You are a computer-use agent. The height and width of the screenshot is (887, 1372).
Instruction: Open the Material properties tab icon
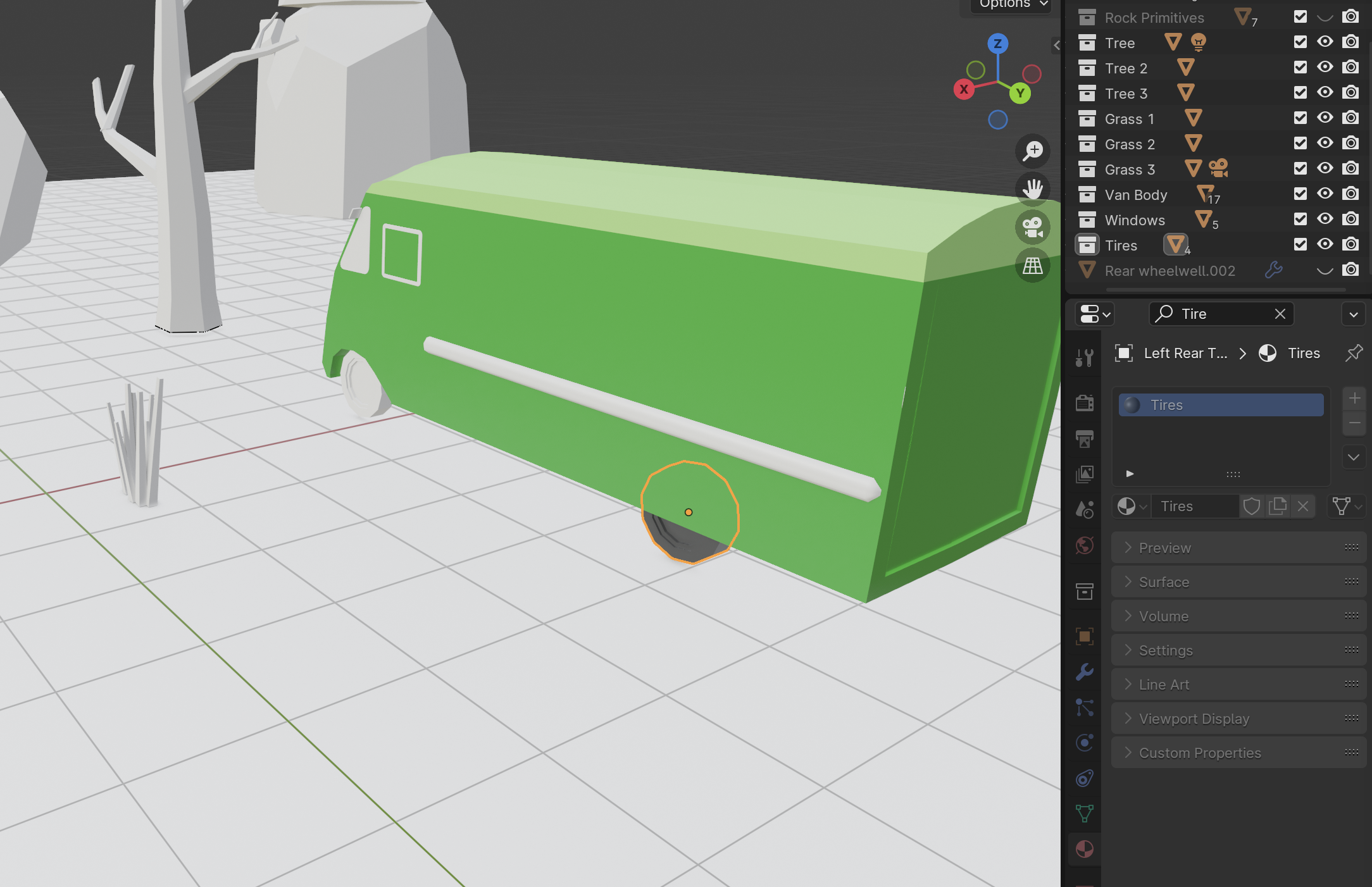(1085, 849)
